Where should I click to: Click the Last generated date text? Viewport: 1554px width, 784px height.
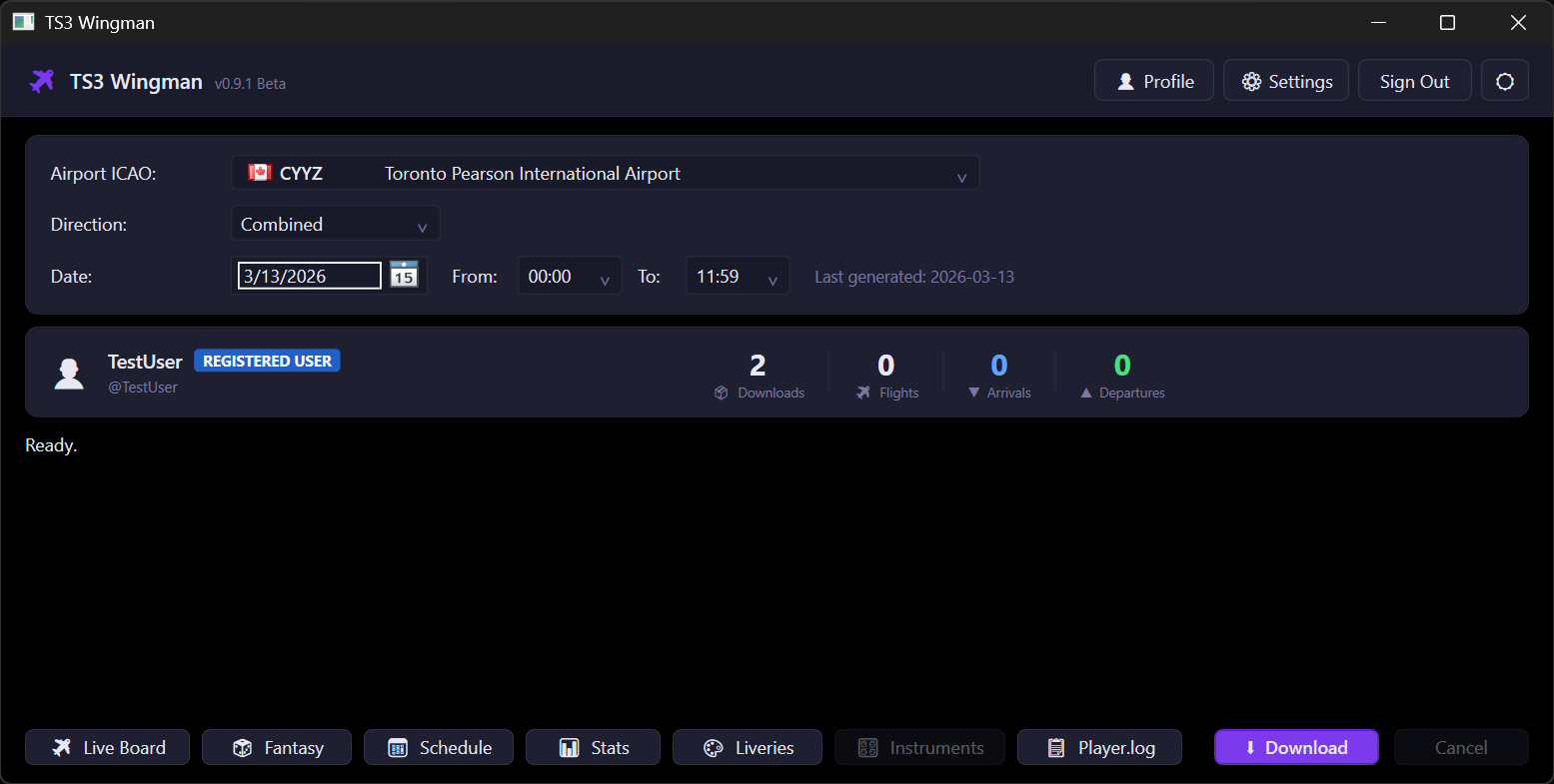click(x=914, y=277)
